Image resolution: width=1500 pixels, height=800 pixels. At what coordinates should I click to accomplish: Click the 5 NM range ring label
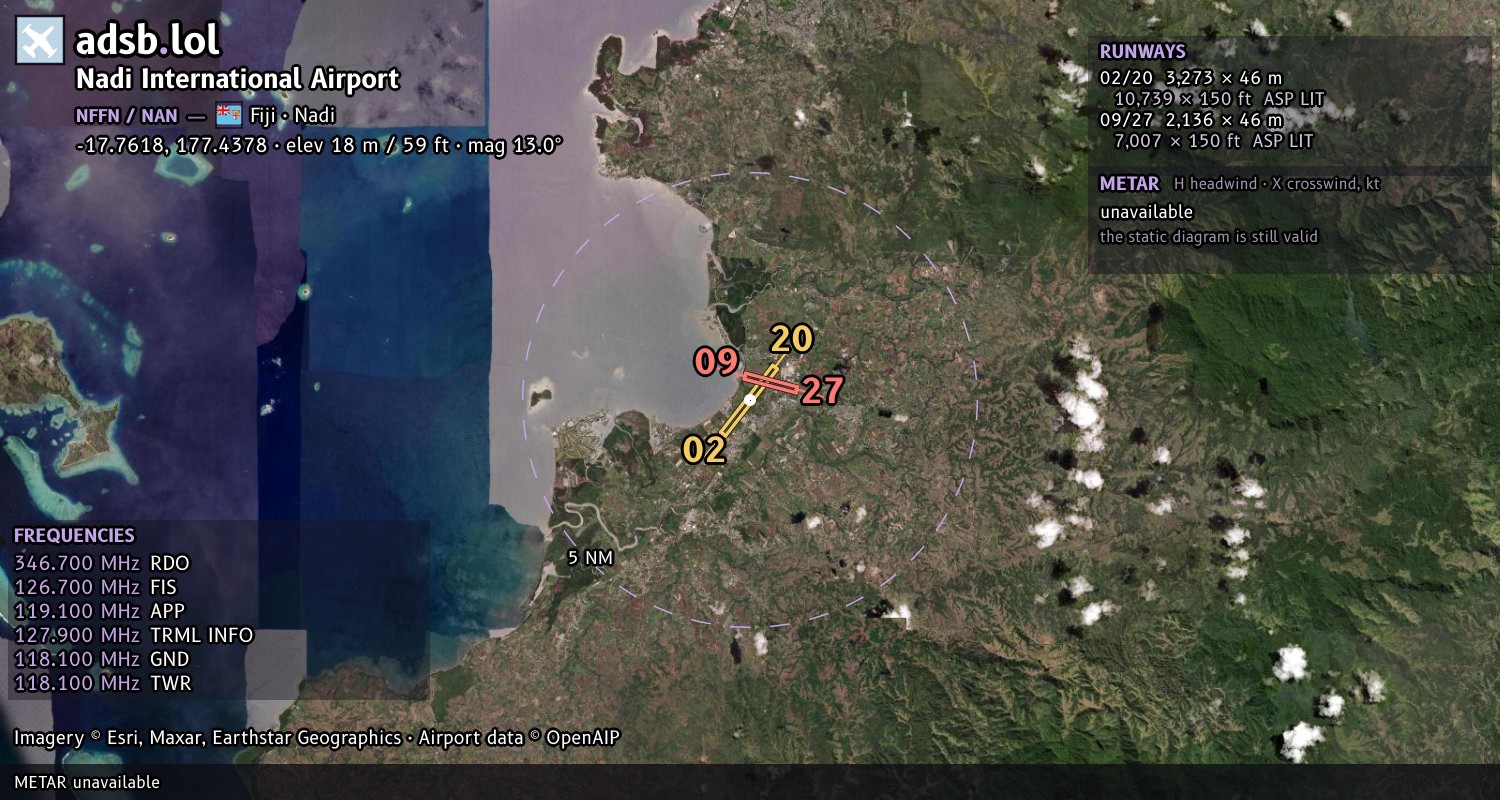coord(590,558)
